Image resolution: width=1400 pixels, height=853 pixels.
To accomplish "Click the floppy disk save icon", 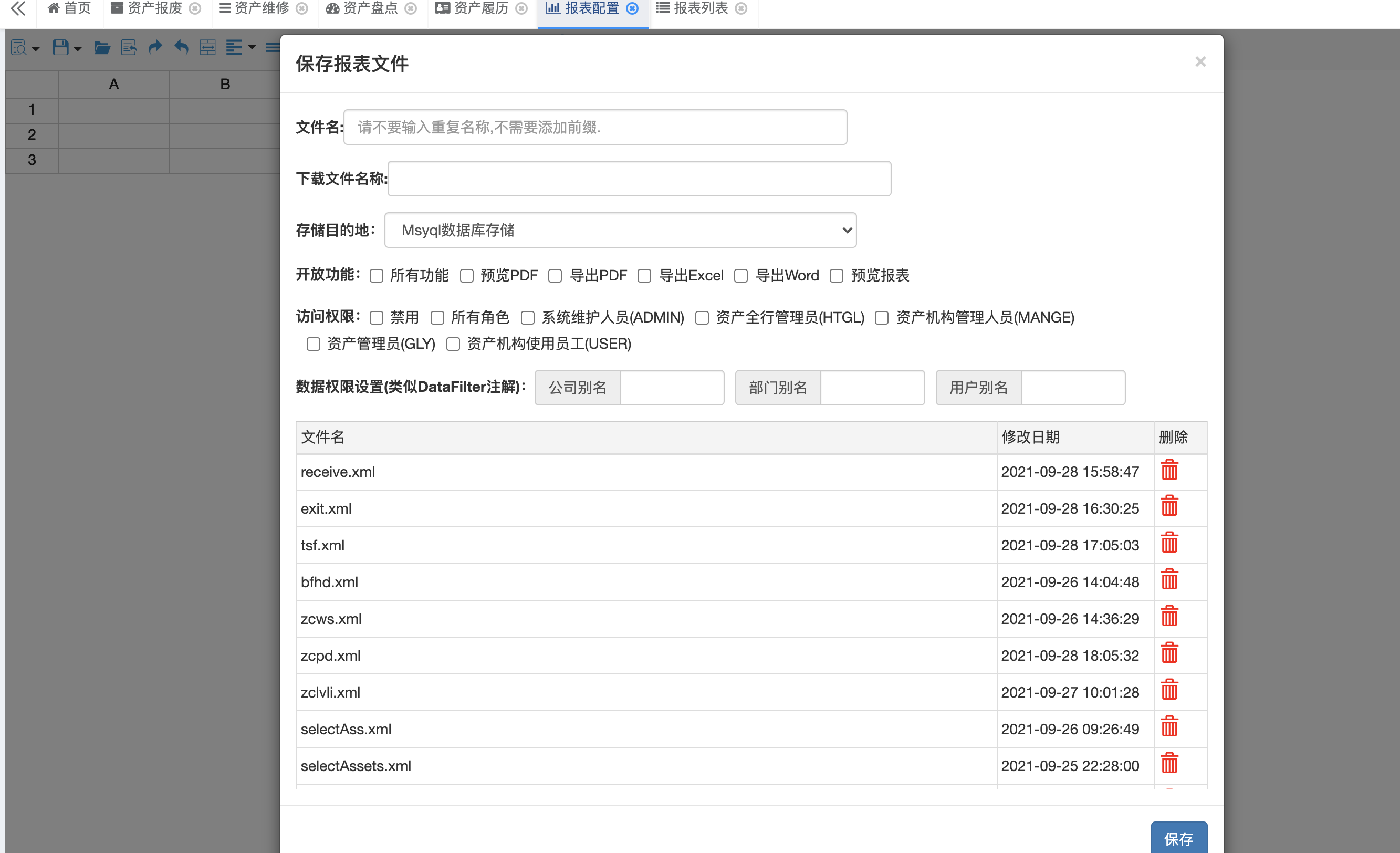I will (61, 47).
